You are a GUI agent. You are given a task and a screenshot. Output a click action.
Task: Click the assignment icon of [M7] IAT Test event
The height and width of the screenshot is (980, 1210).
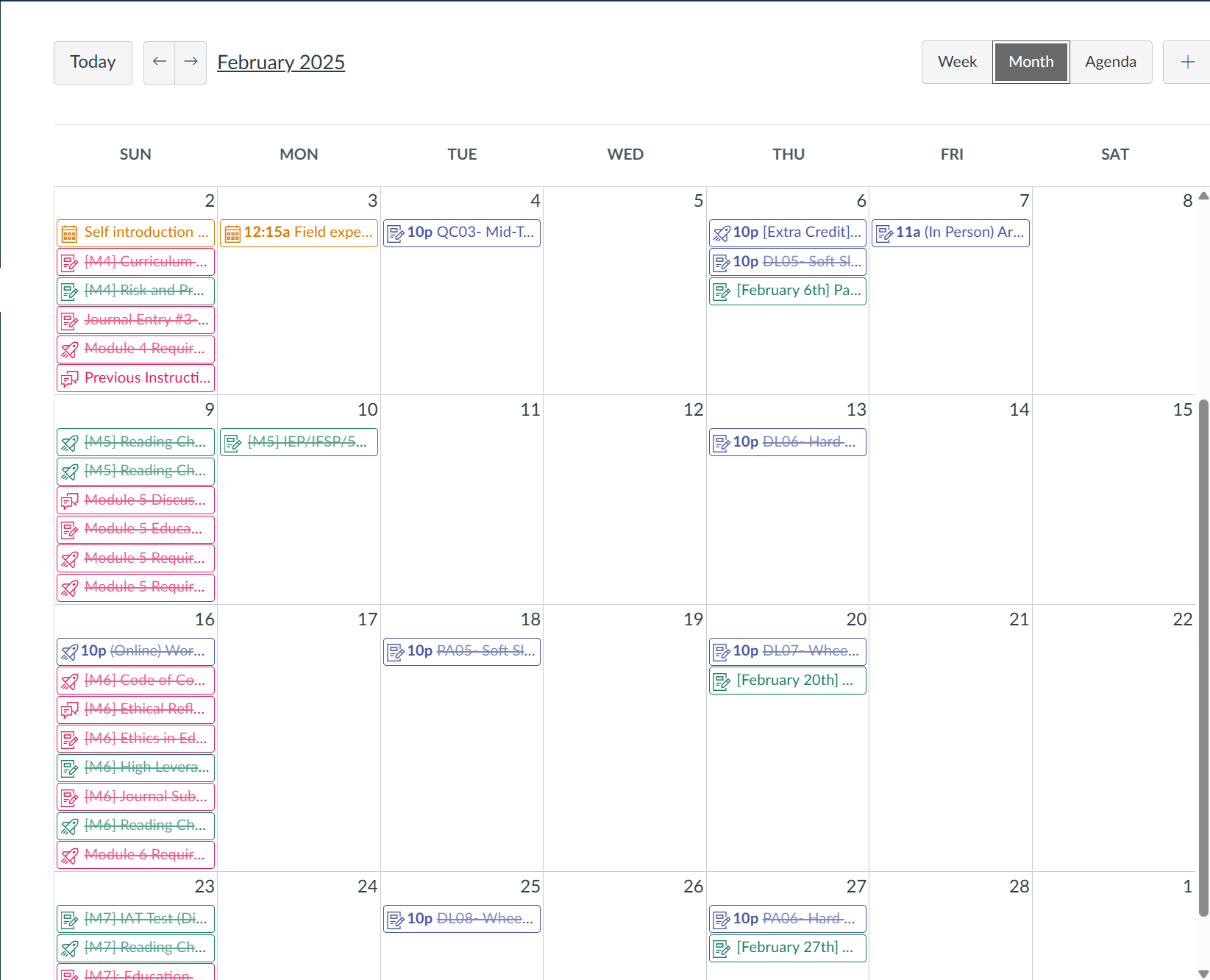69,920
